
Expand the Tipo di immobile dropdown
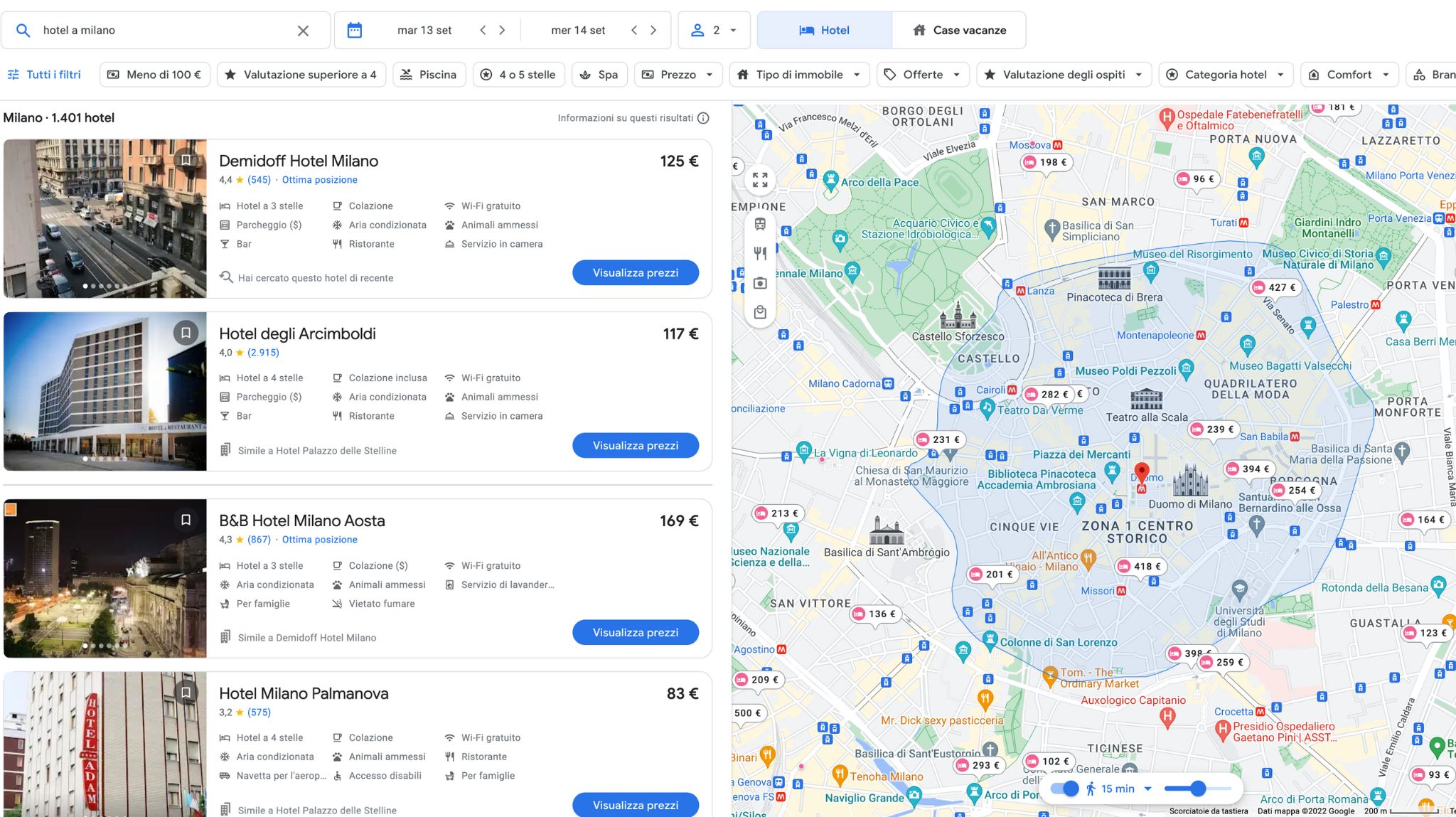tap(799, 75)
